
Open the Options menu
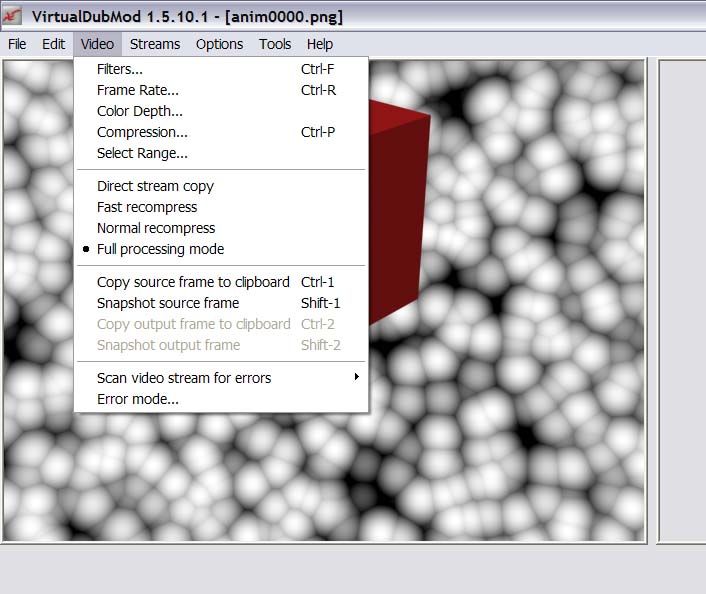click(x=219, y=44)
